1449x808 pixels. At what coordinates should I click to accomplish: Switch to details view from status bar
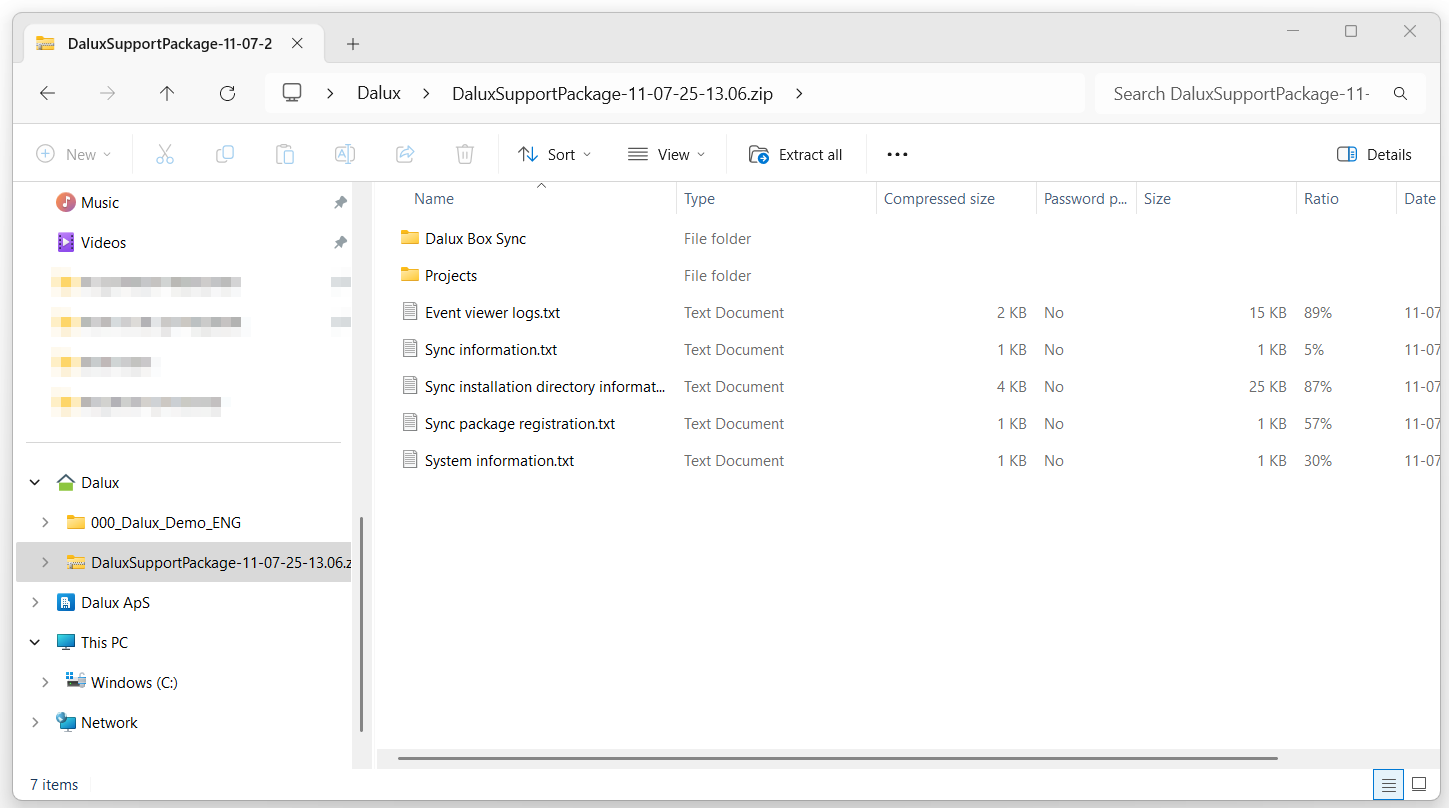(1388, 784)
